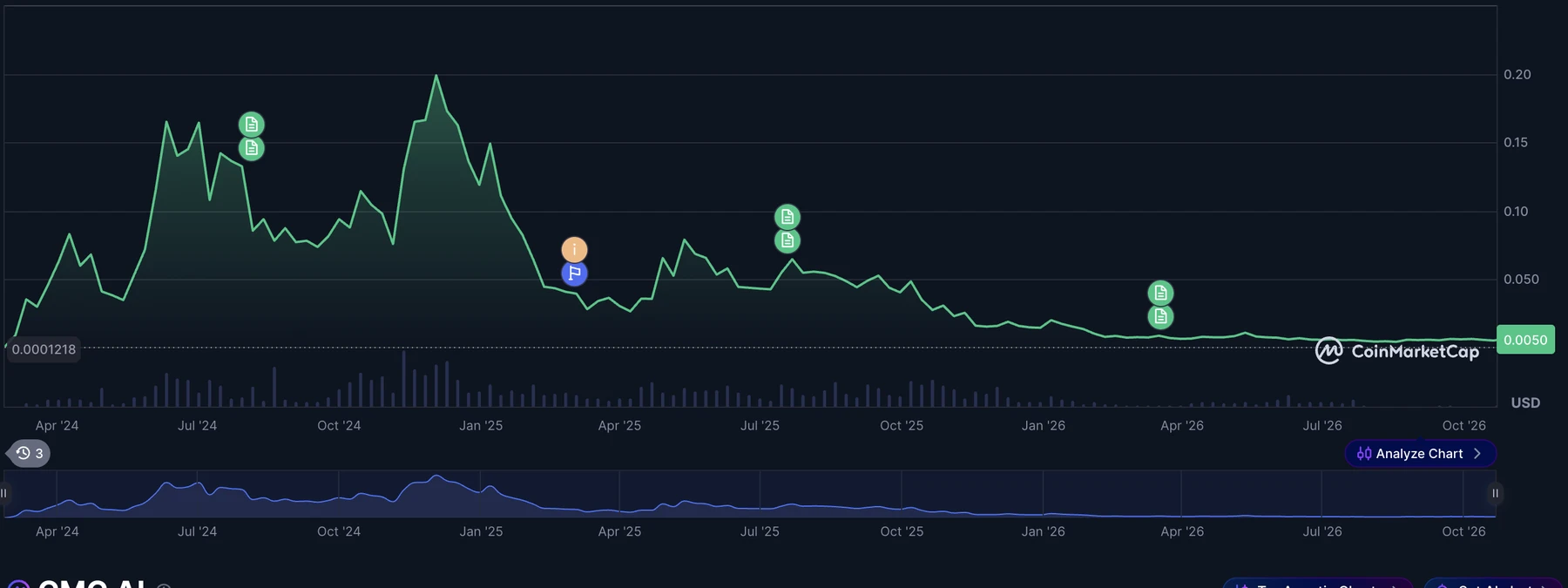
Task: Click the navigator mini chart peak near Jan '25
Action: pyautogui.click(x=436, y=476)
